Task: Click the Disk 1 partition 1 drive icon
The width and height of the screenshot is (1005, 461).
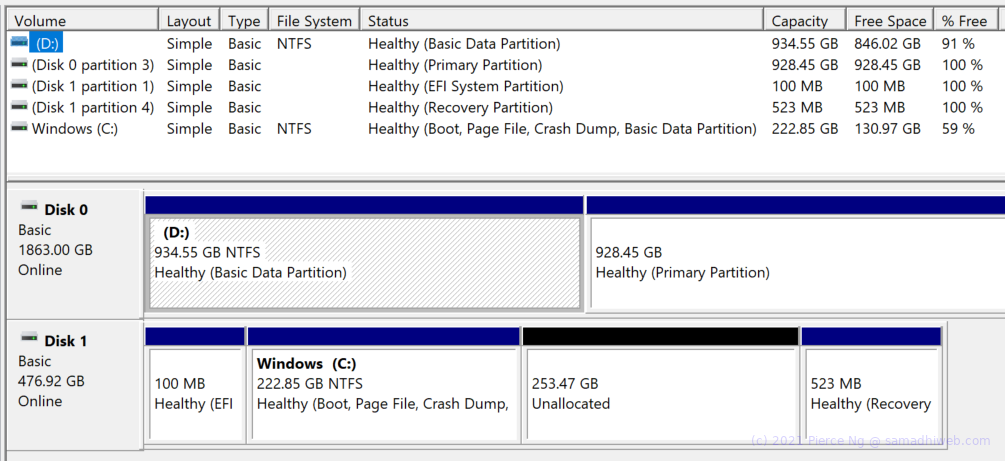Action: pyautogui.click(x=19, y=85)
